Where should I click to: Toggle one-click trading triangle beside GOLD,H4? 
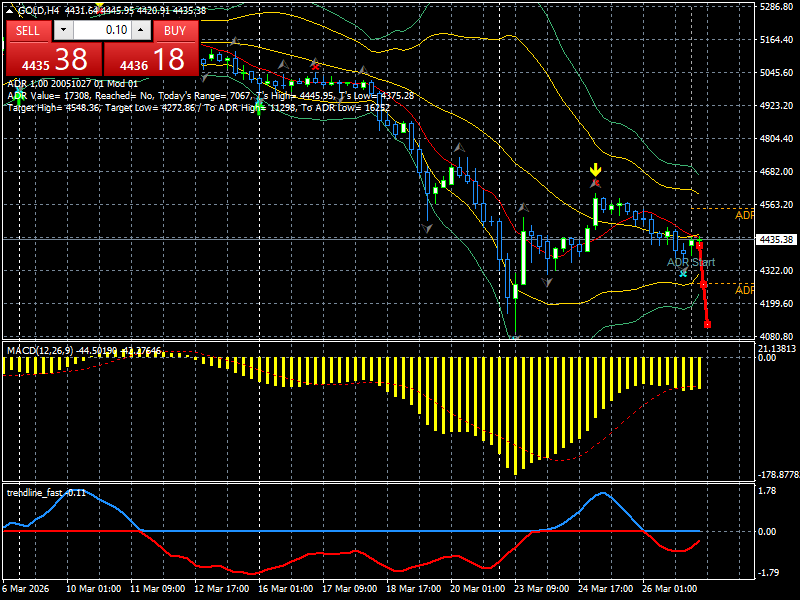(x=10, y=10)
